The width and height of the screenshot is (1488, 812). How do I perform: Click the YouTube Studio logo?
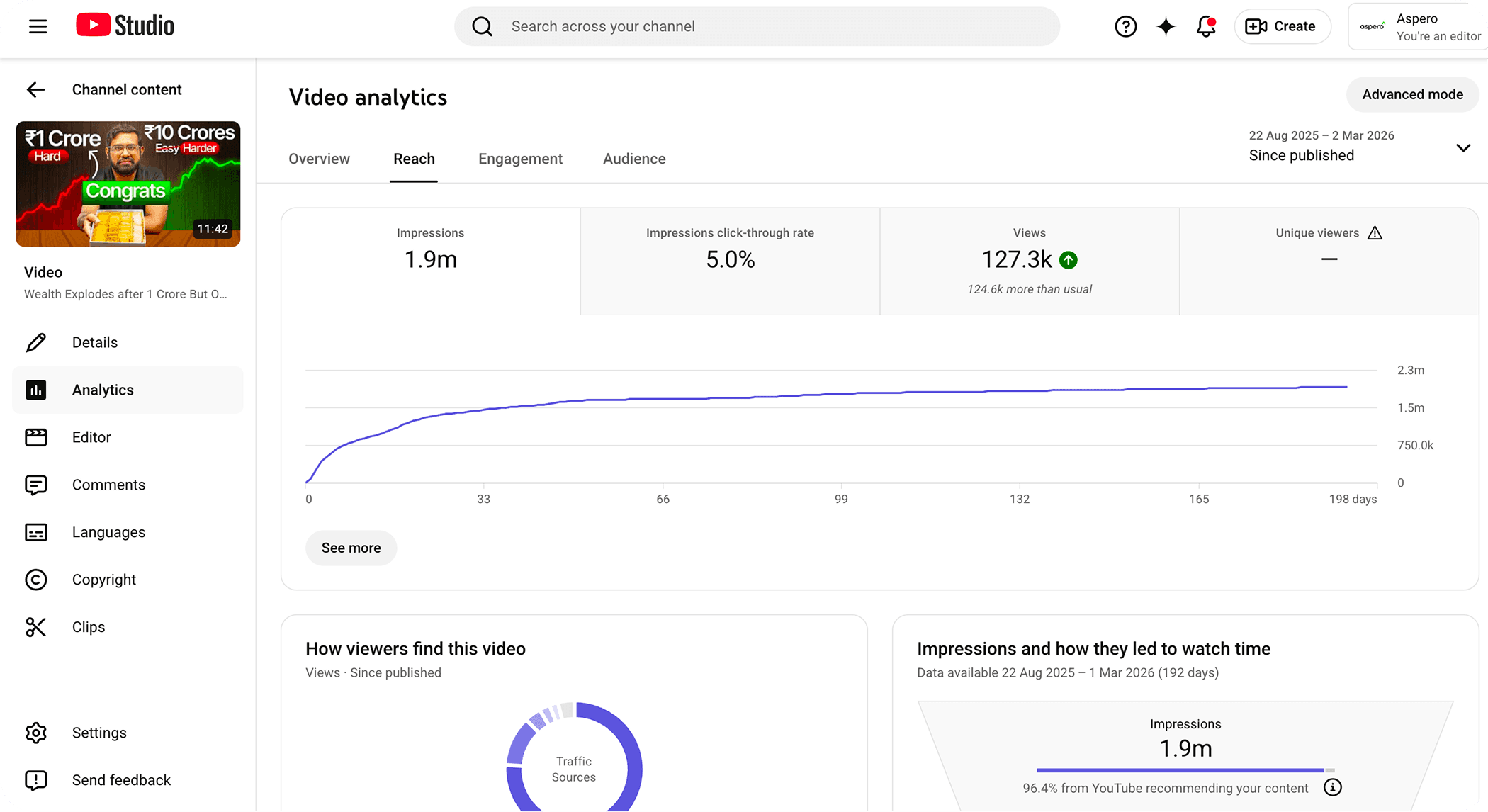pyautogui.click(x=125, y=26)
